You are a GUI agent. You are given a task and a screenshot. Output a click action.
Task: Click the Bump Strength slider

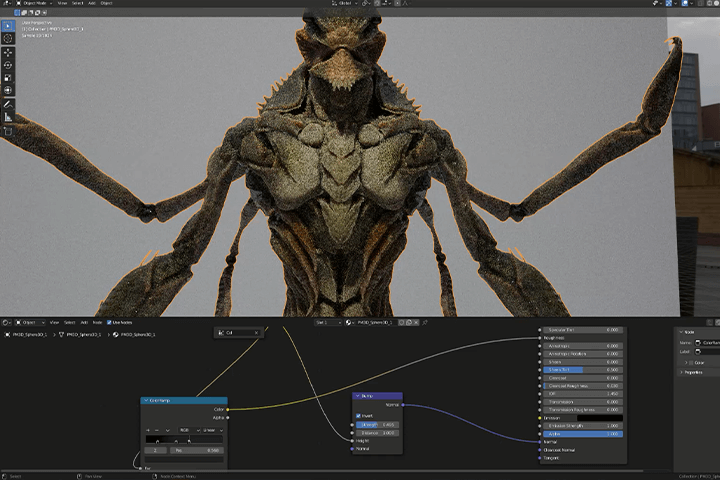tap(377, 425)
